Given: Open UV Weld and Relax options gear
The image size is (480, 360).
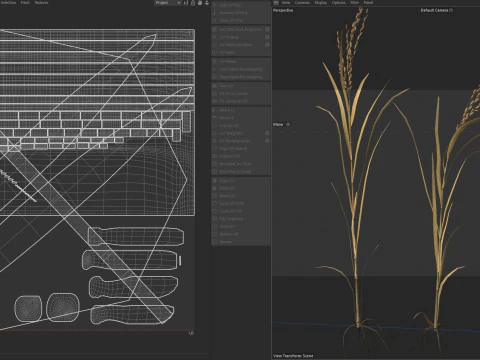Looking at the screenshot, I should (267, 45).
